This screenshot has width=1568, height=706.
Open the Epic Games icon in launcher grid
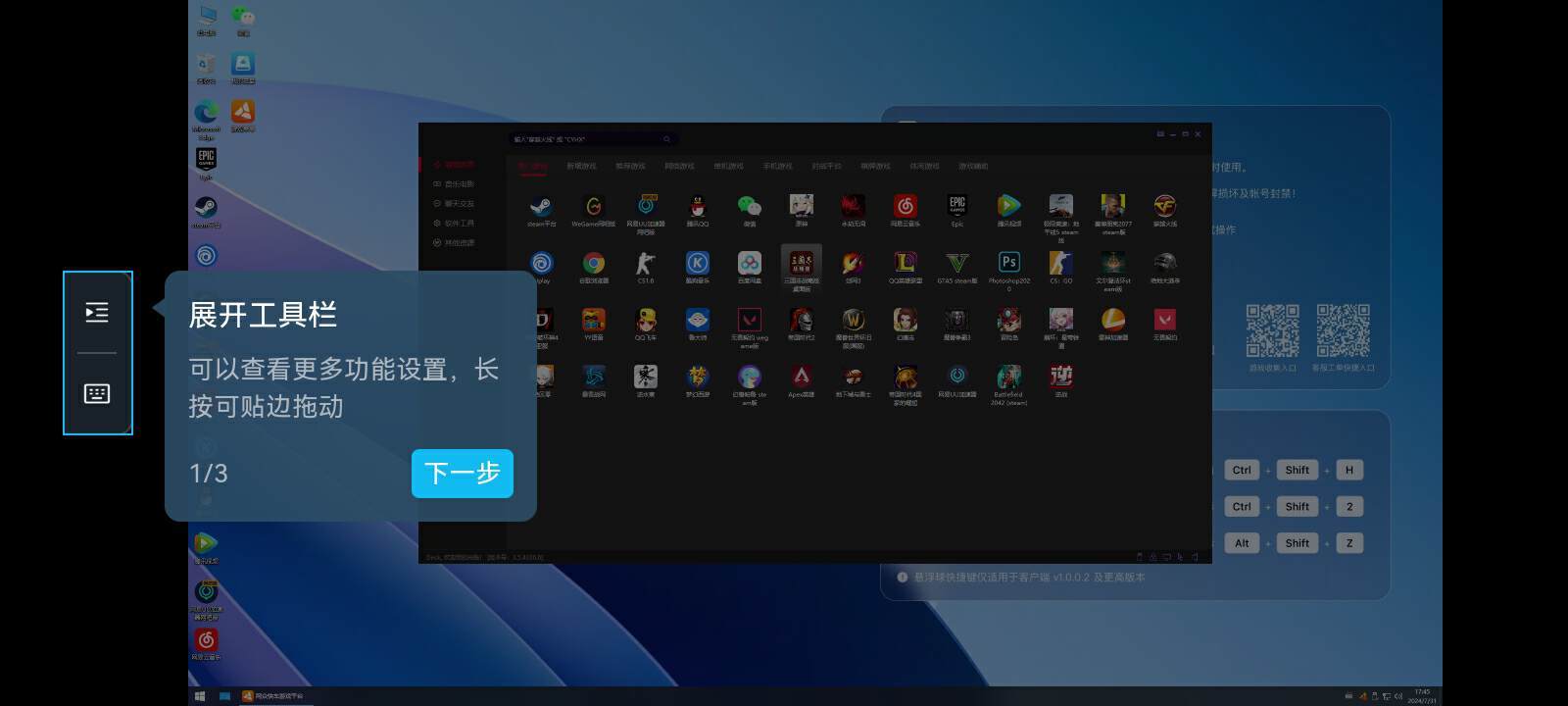click(957, 206)
